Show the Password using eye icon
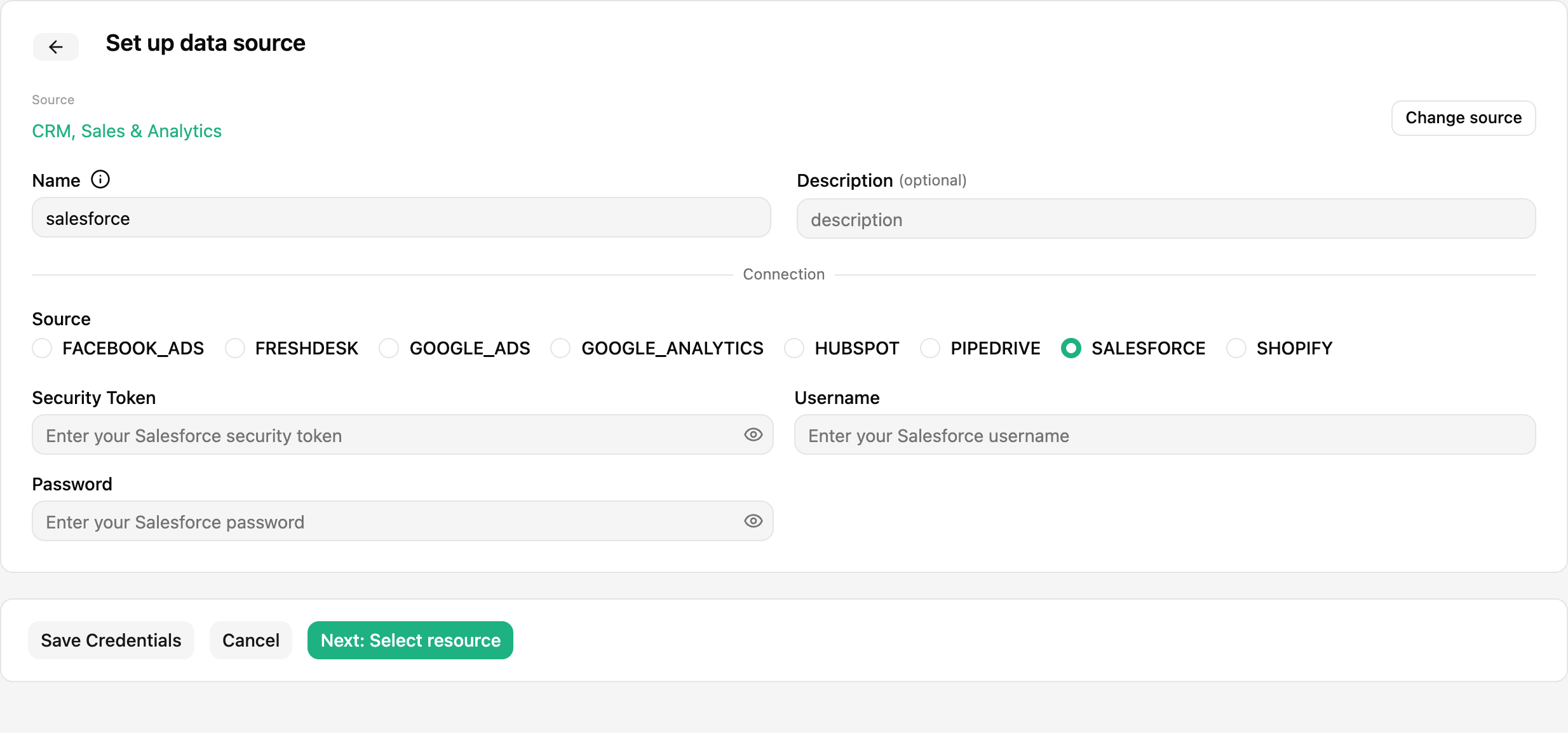The height and width of the screenshot is (733, 1568). [x=754, y=521]
